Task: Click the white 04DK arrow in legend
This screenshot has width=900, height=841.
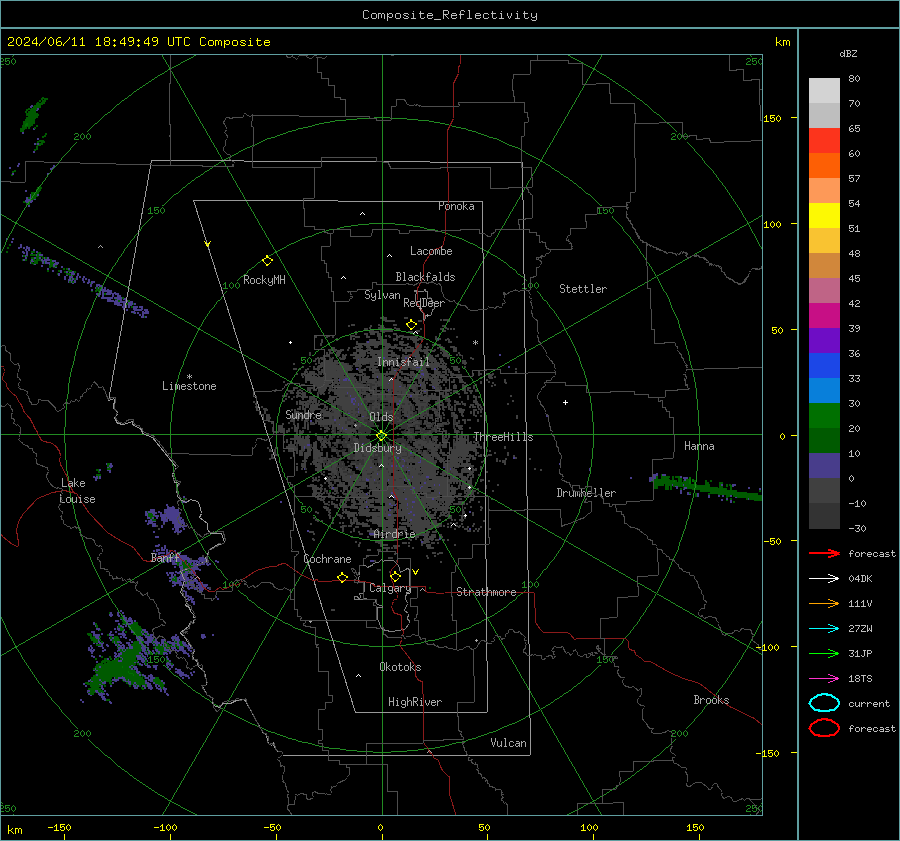Action: [824, 579]
